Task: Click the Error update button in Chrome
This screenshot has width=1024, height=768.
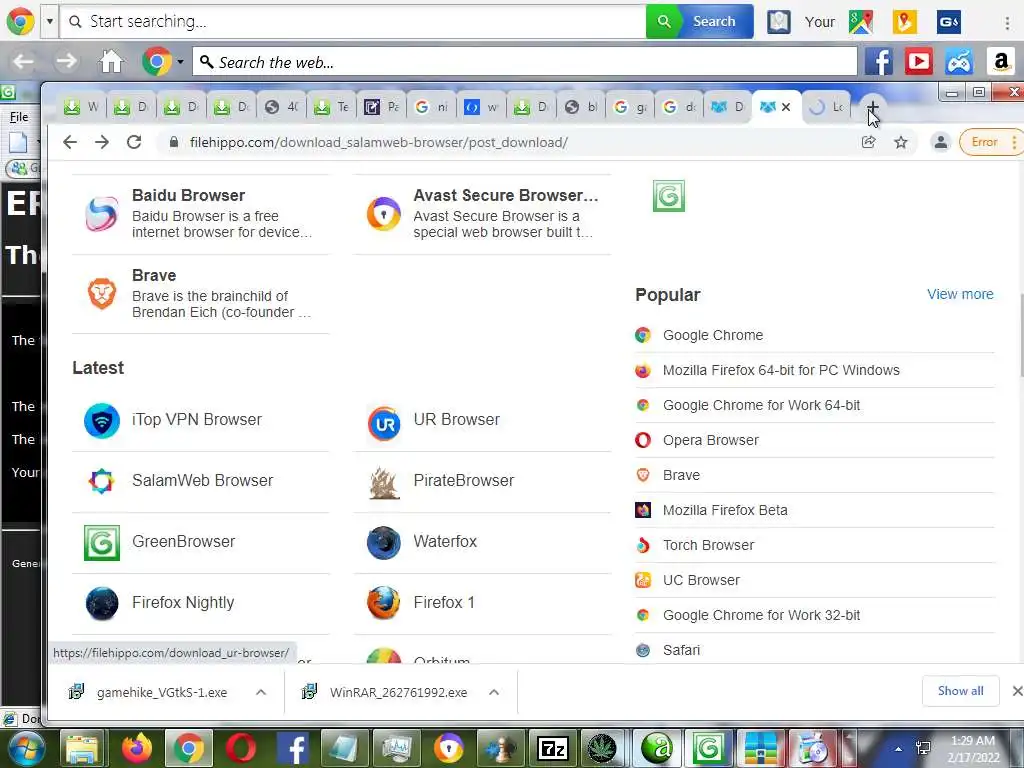Action: 989,142
